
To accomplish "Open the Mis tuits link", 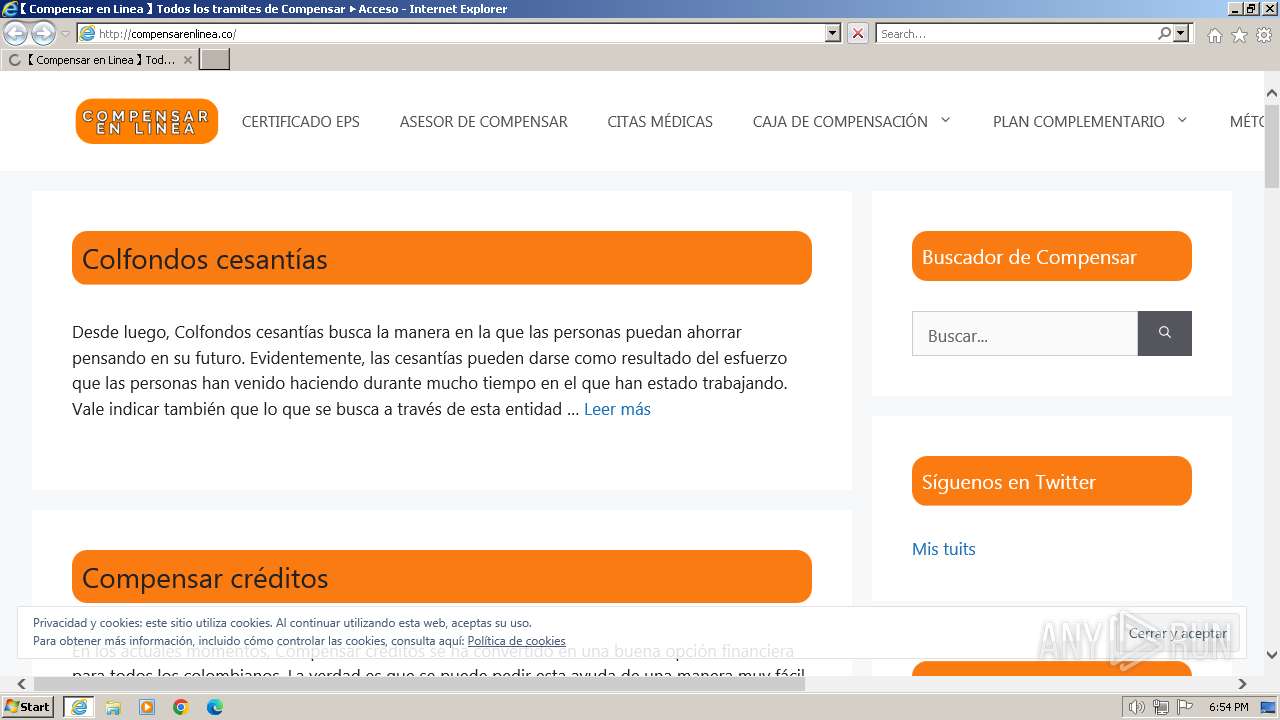I will pyautogui.click(x=944, y=549).
